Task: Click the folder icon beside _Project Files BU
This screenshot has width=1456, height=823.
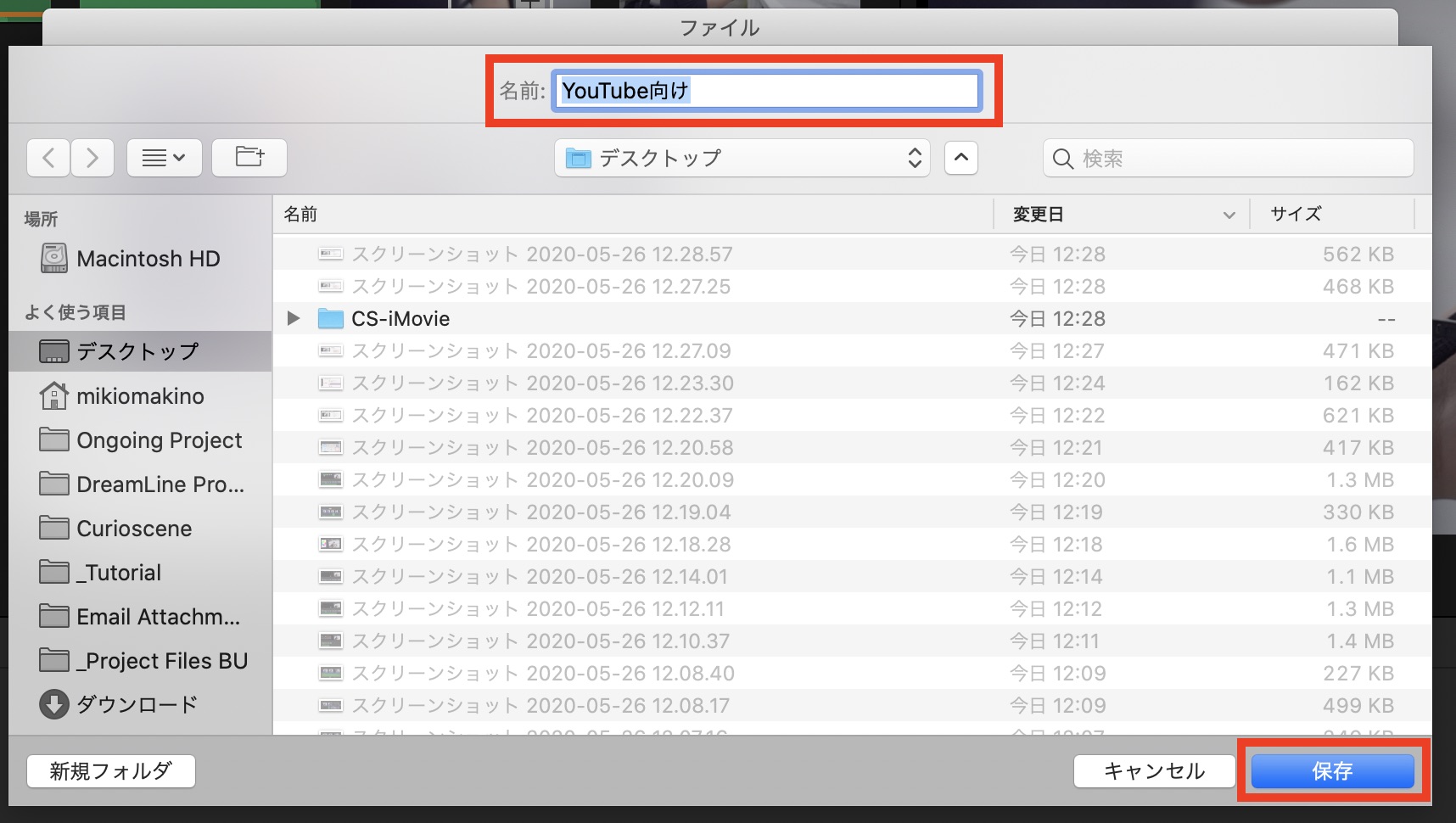Action: click(54, 660)
